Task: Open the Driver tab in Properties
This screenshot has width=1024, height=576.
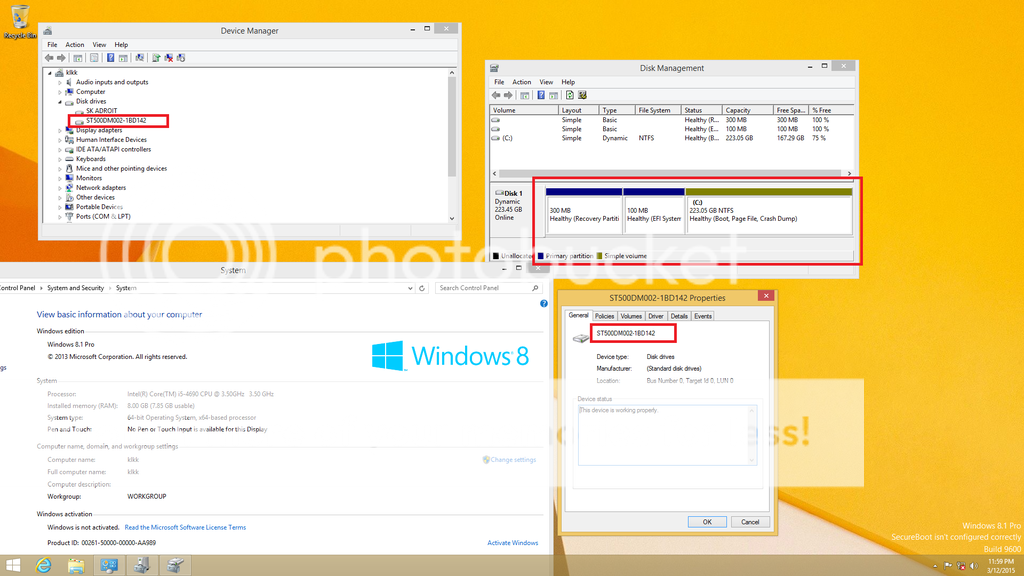Action: (x=656, y=316)
